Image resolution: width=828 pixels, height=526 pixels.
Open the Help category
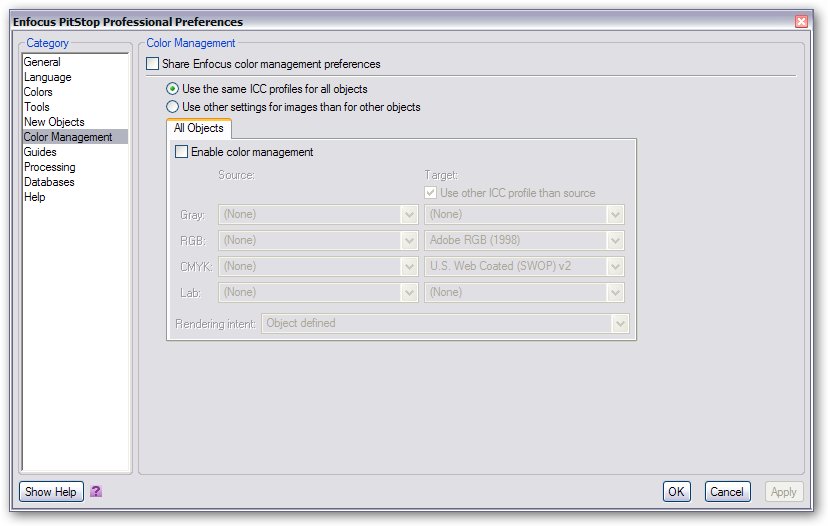pyautogui.click(x=75, y=197)
